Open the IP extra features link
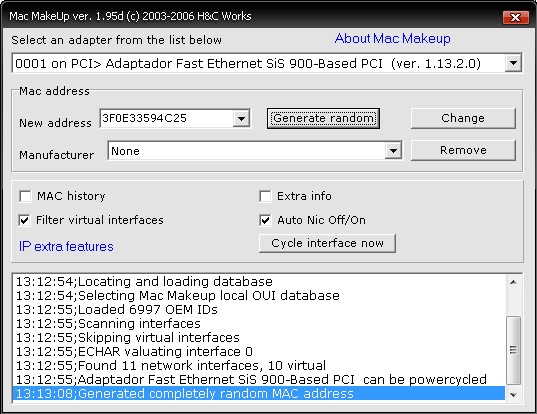Screen dimensions: 537x414 tap(66, 247)
